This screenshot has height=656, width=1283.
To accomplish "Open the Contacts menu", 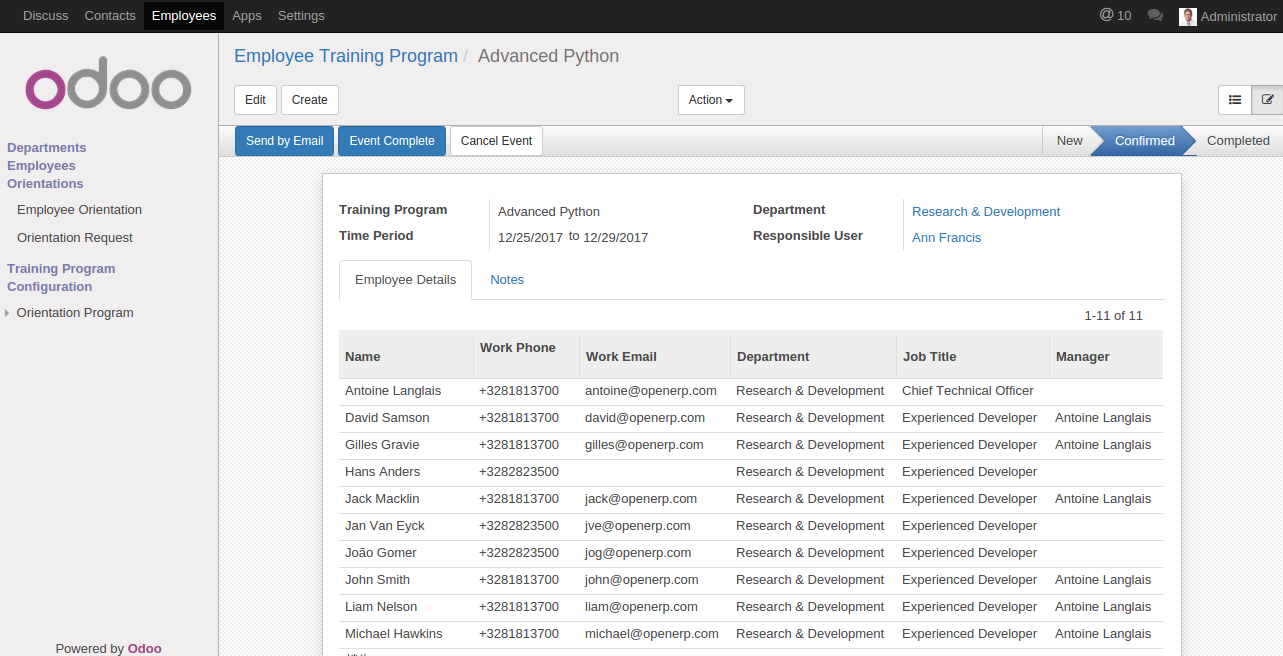I will [x=110, y=16].
